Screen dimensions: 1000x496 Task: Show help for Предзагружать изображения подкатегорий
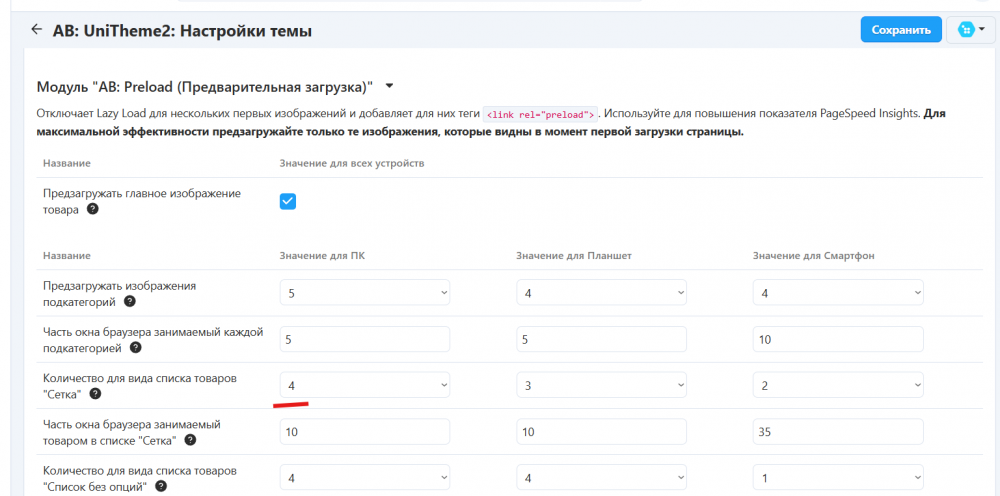pyautogui.click(x=129, y=301)
